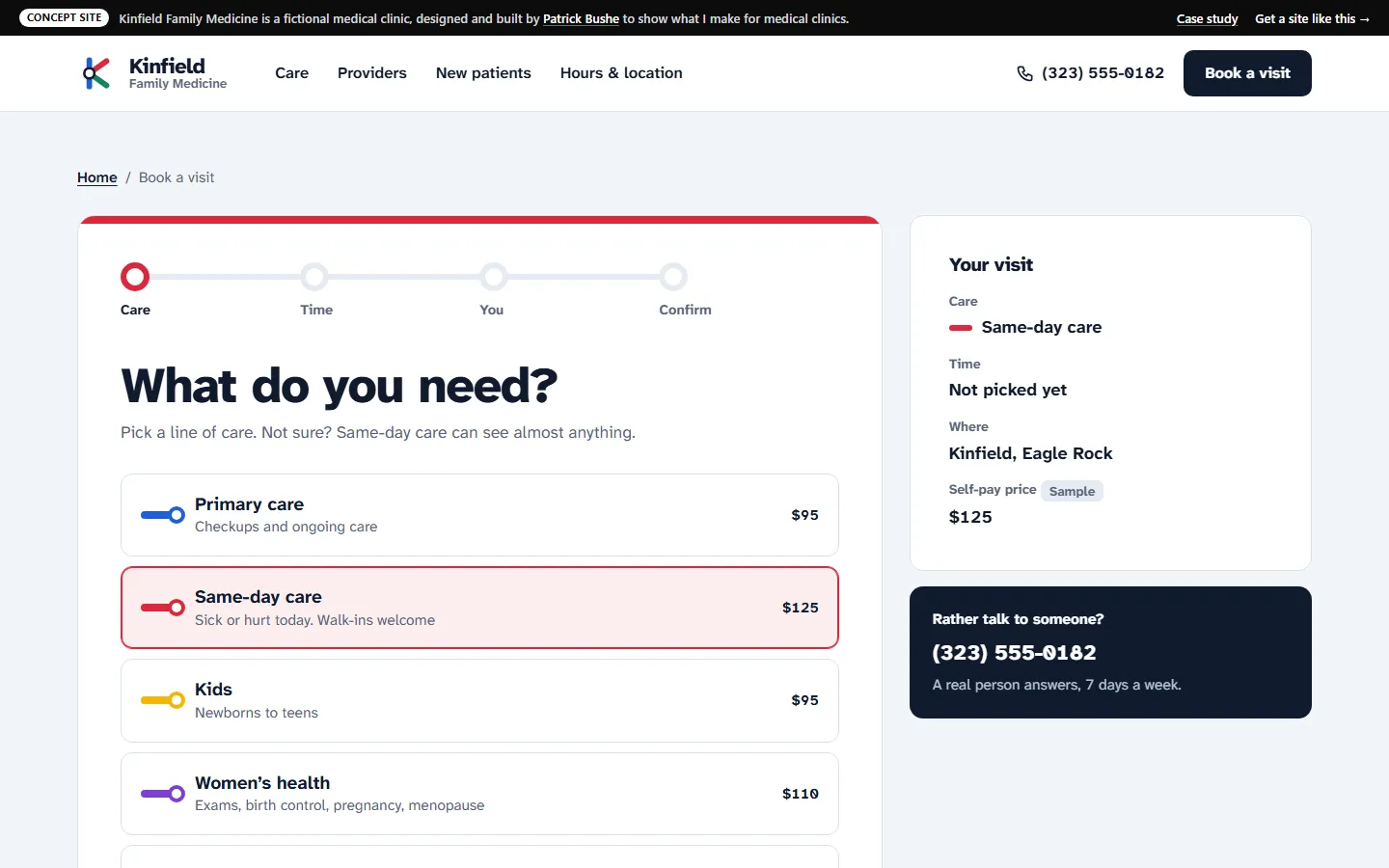This screenshot has height=868, width=1389.
Task: Open the Care menu in navigation
Action: 291,73
